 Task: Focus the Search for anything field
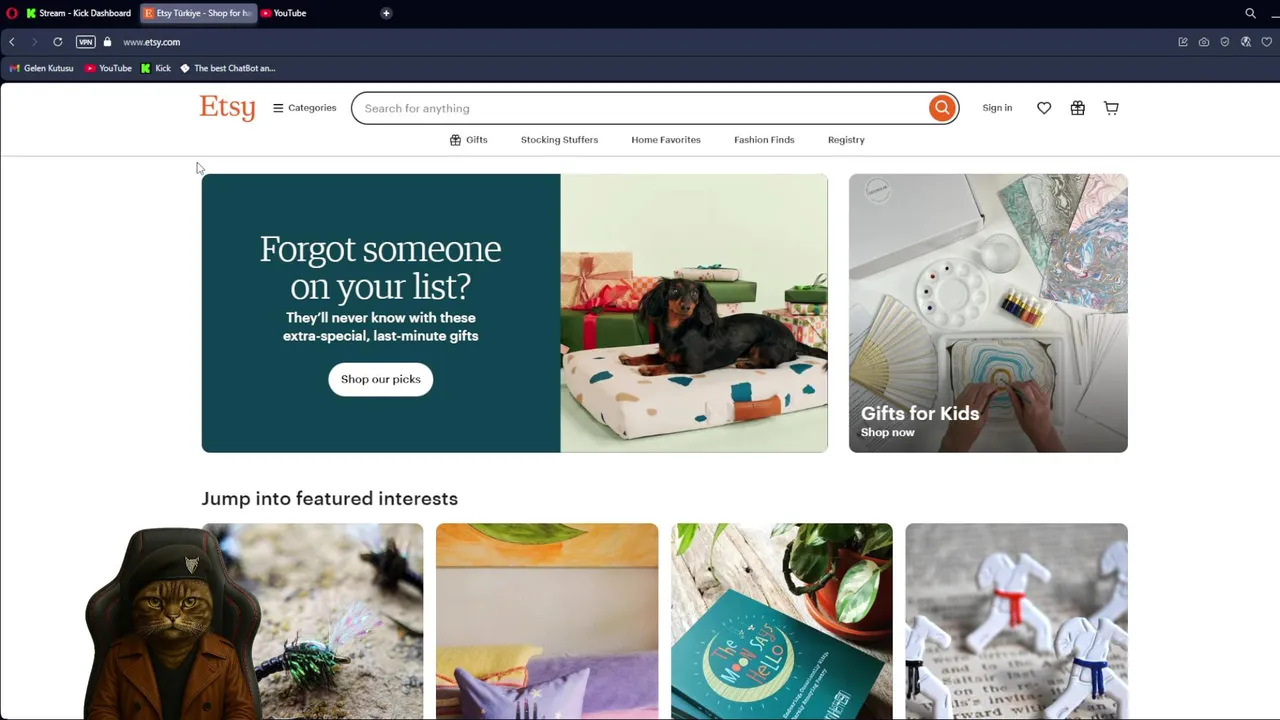point(640,108)
